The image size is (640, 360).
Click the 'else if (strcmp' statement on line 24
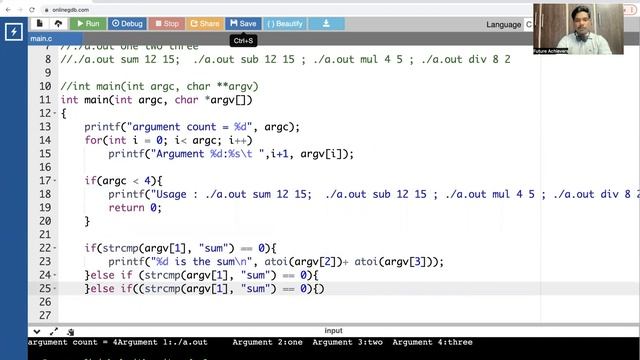[201, 275]
